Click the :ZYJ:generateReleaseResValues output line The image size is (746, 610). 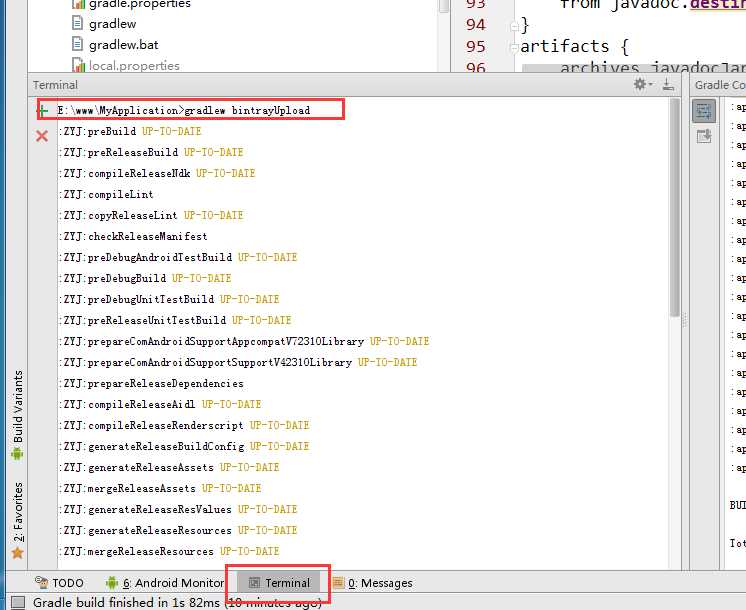[x=178, y=509]
